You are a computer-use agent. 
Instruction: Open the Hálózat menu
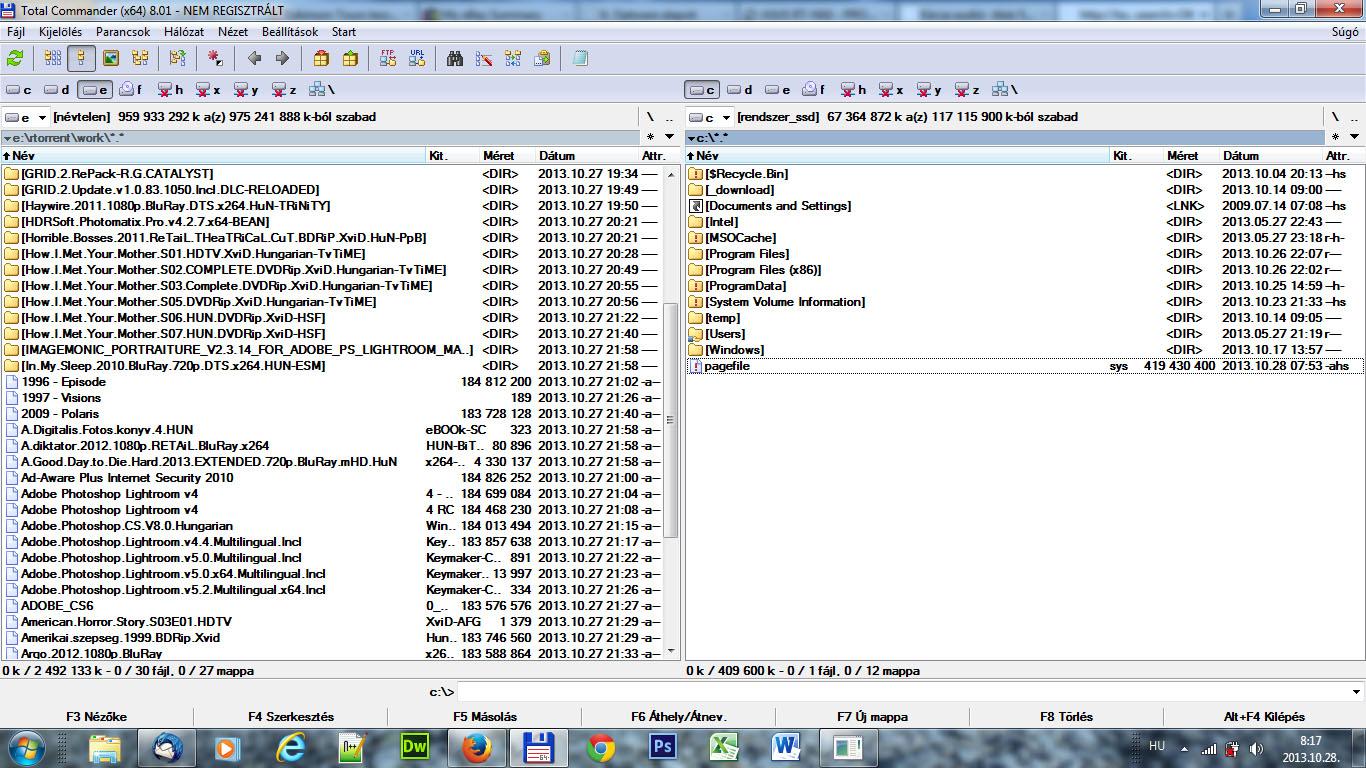184,32
